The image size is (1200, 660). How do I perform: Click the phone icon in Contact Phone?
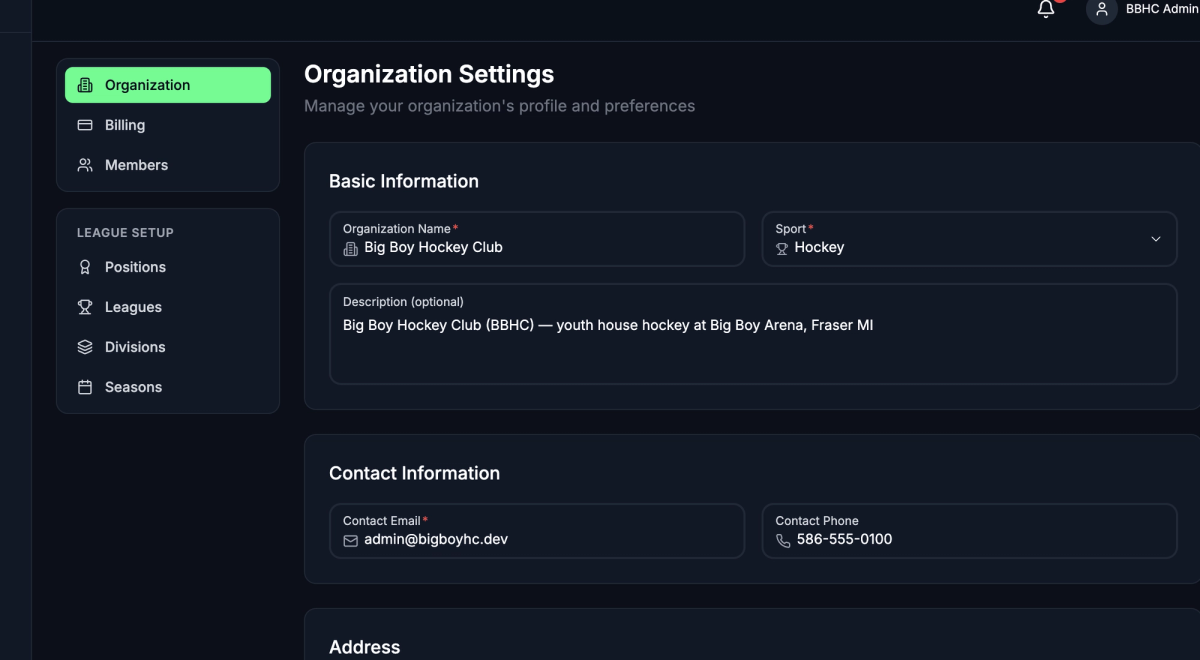783,540
